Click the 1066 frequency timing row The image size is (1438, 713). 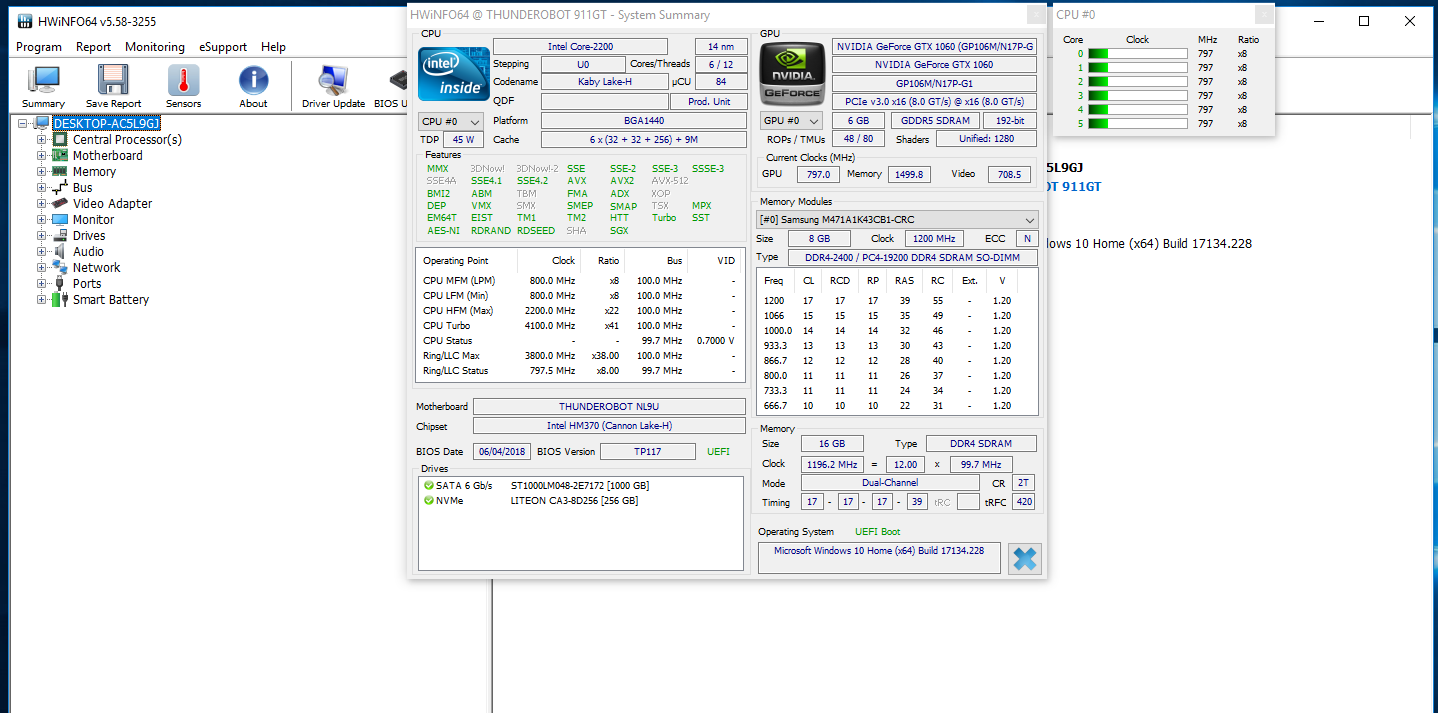click(897, 315)
